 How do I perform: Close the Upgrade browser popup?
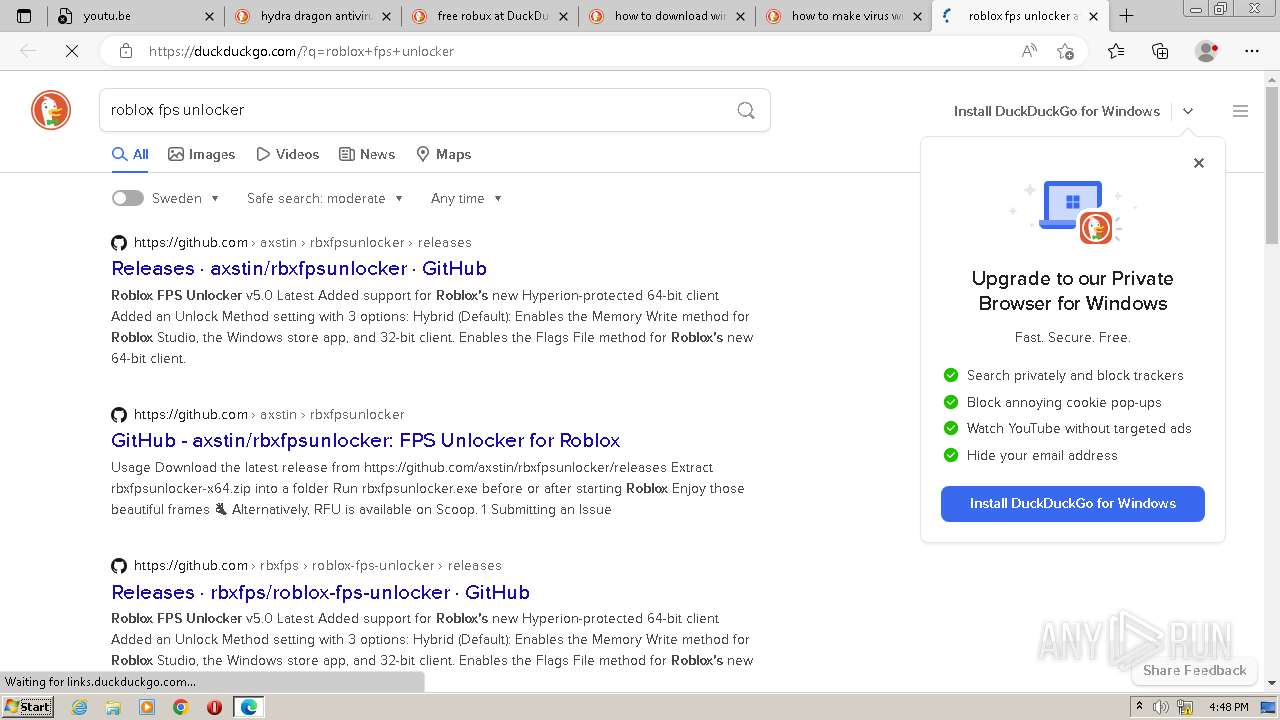pos(1199,163)
